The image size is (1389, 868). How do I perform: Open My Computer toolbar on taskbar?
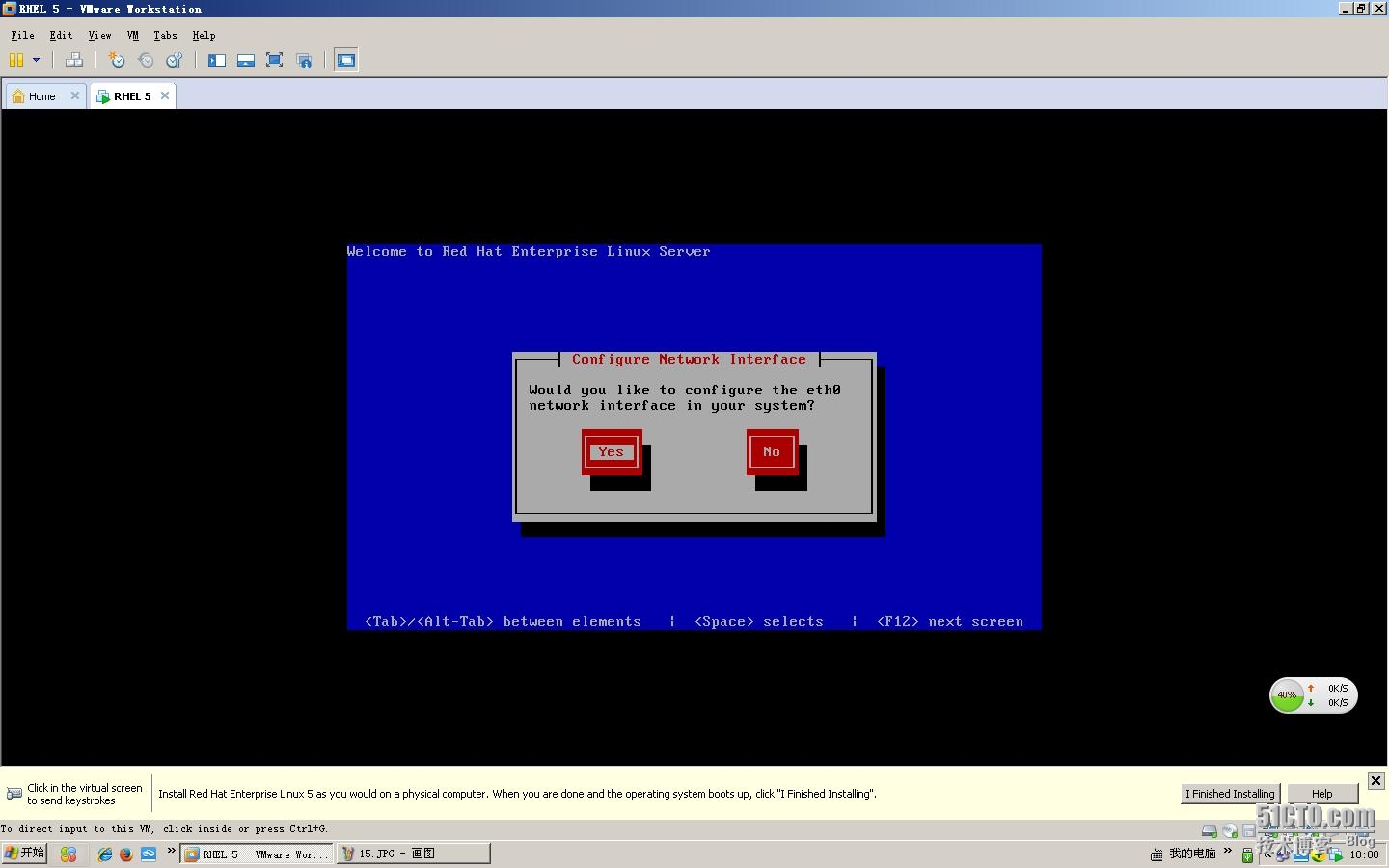tap(1192, 854)
